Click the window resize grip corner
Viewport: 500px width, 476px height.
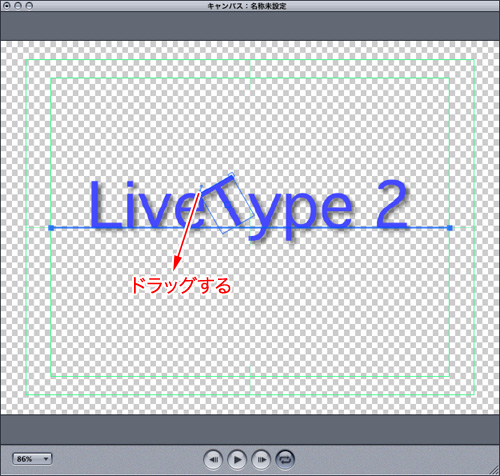[x=495, y=471]
